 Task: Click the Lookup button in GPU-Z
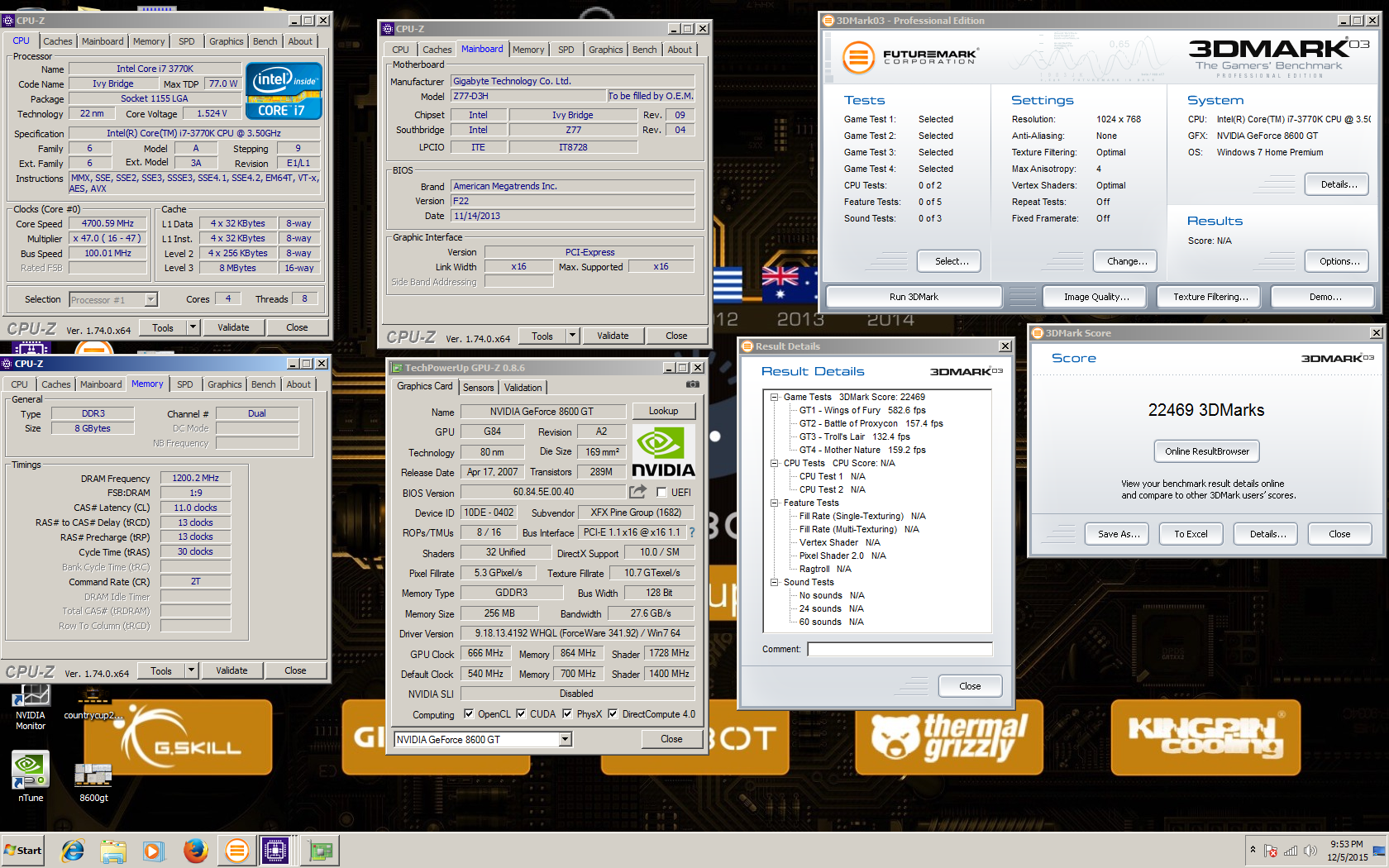point(663,411)
